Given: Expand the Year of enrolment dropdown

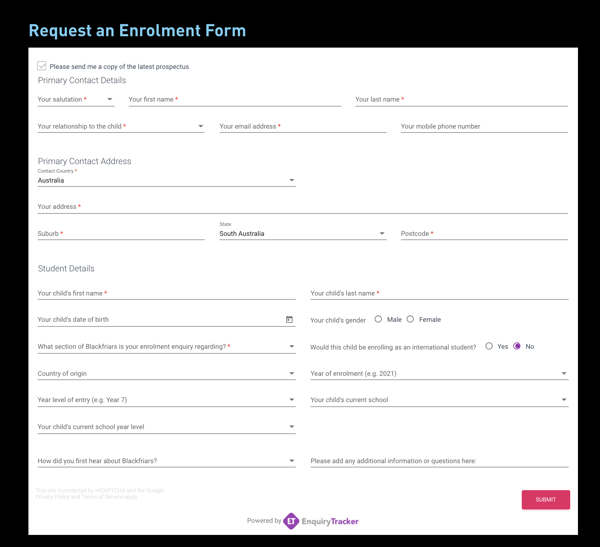Looking at the screenshot, I should click(439, 373).
